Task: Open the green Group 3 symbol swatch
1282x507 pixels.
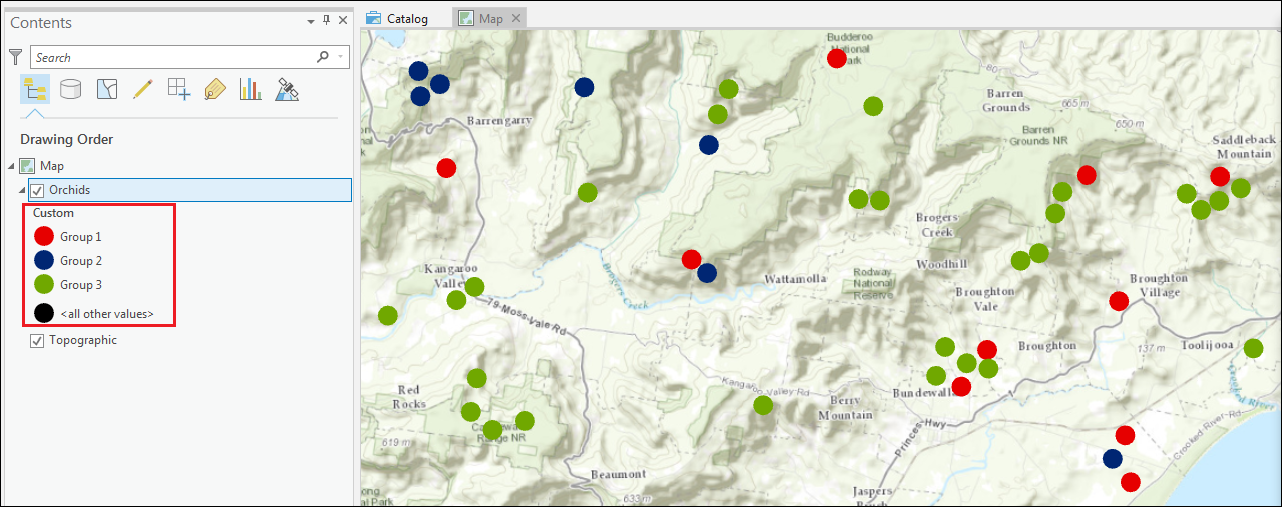Action: click(x=44, y=285)
